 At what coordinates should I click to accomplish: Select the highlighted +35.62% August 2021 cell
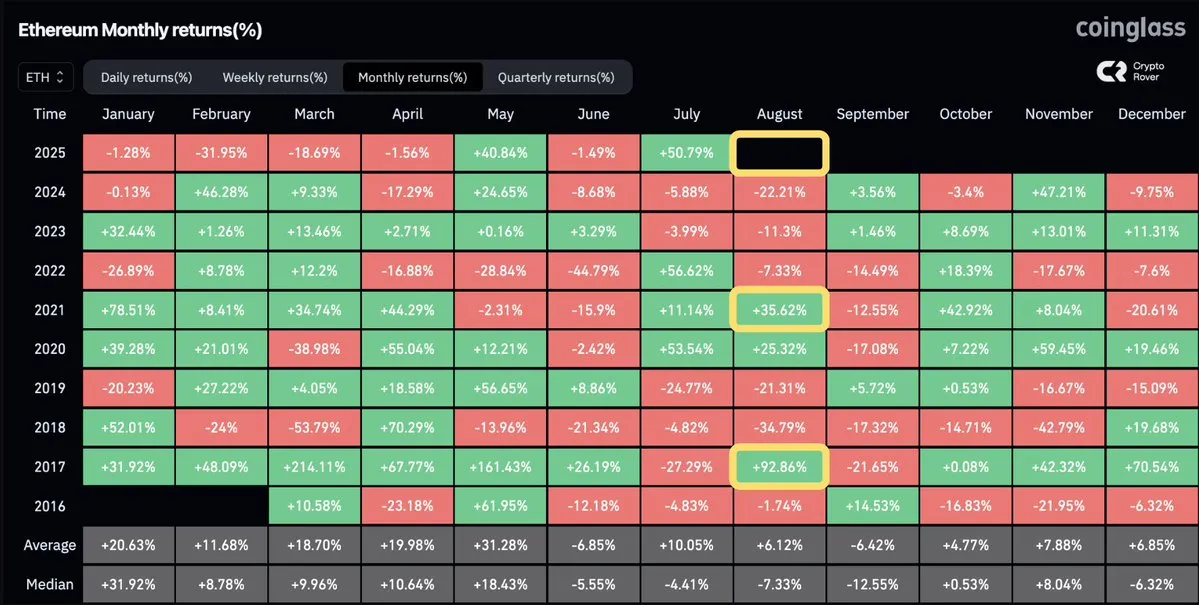pos(779,310)
